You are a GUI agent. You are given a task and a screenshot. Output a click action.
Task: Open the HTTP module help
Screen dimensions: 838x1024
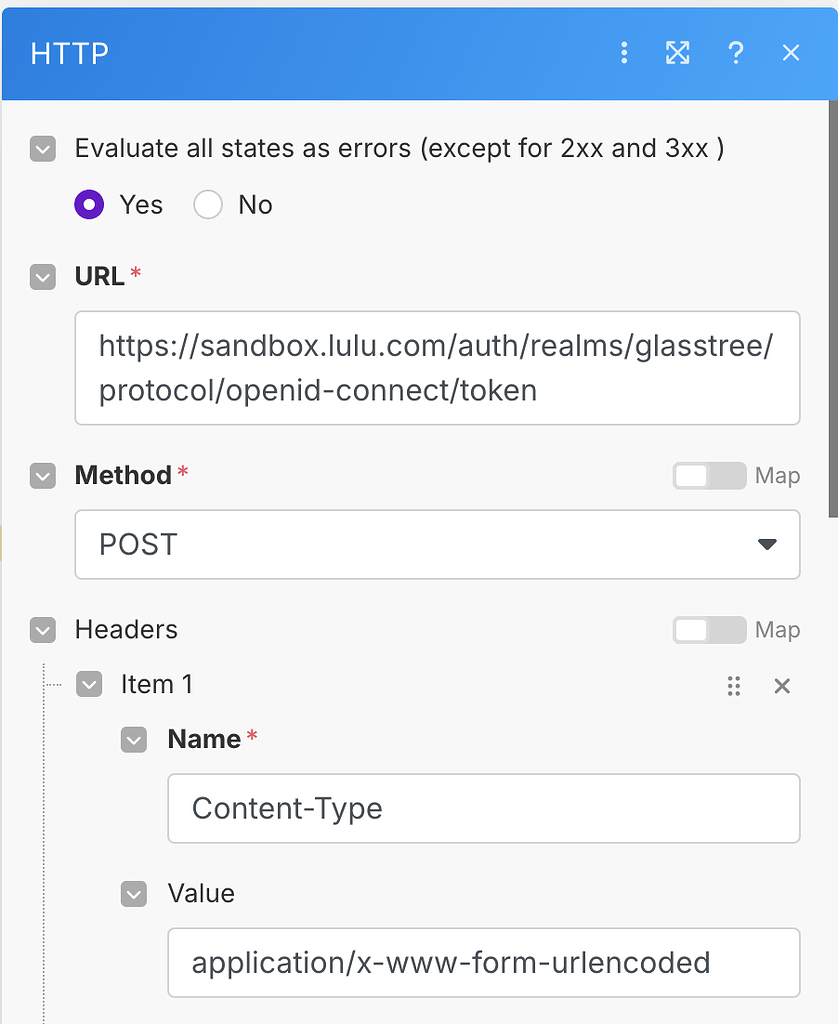point(736,53)
